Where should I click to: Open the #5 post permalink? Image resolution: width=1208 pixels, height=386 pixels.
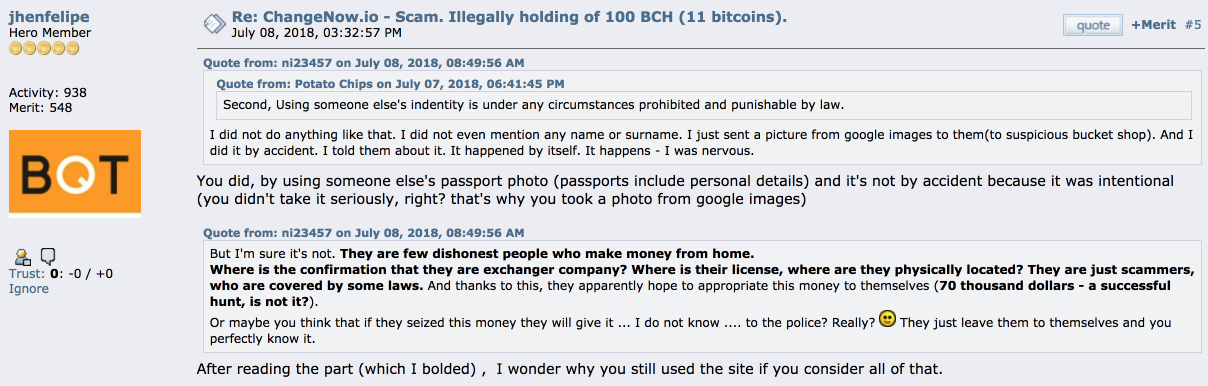[x=1192, y=24]
